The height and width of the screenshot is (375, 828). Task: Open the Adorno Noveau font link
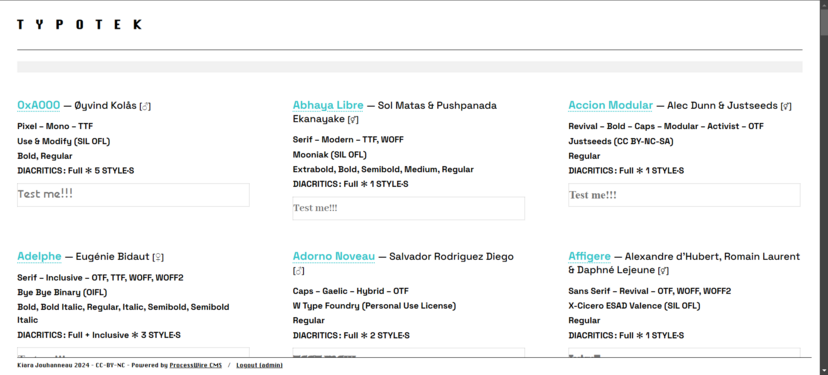[x=334, y=257]
